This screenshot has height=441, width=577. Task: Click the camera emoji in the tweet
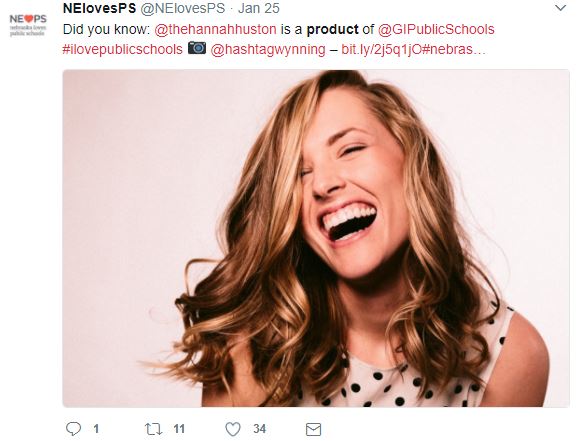pyautogui.click(x=197, y=48)
